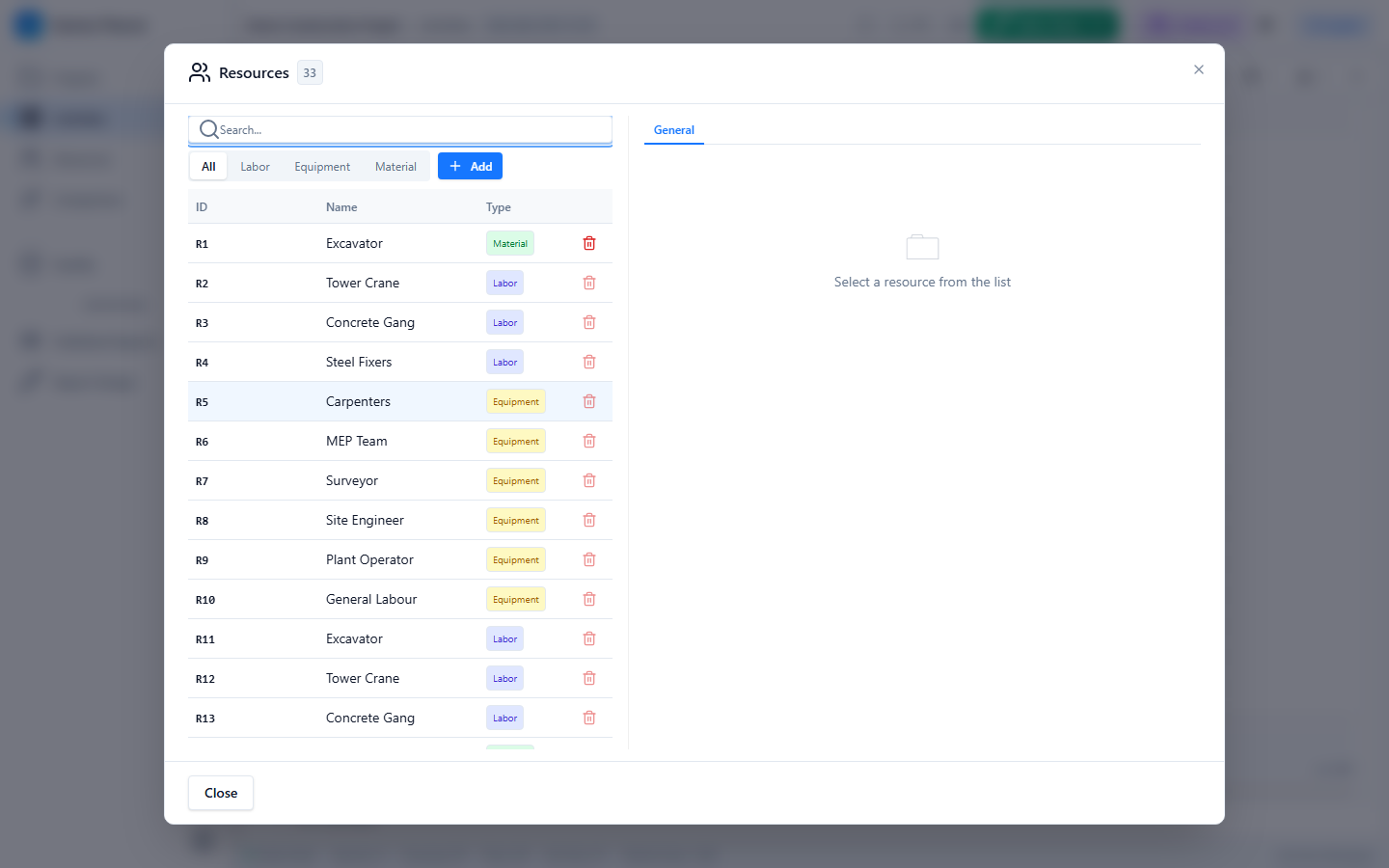Click the Resources people icon
1389x868 pixels.
pyautogui.click(x=200, y=72)
